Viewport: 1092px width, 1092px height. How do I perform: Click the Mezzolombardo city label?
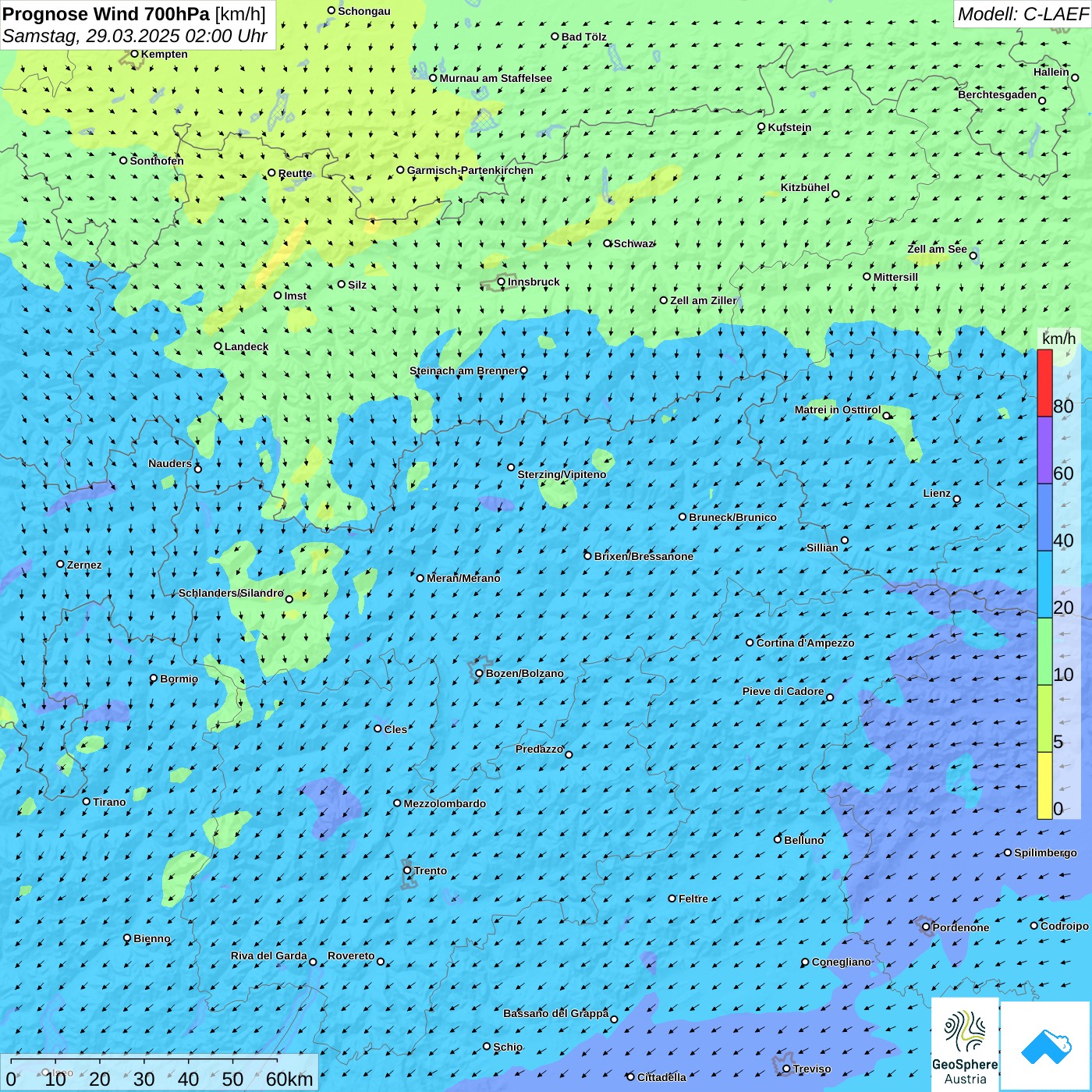(x=445, y=803)
